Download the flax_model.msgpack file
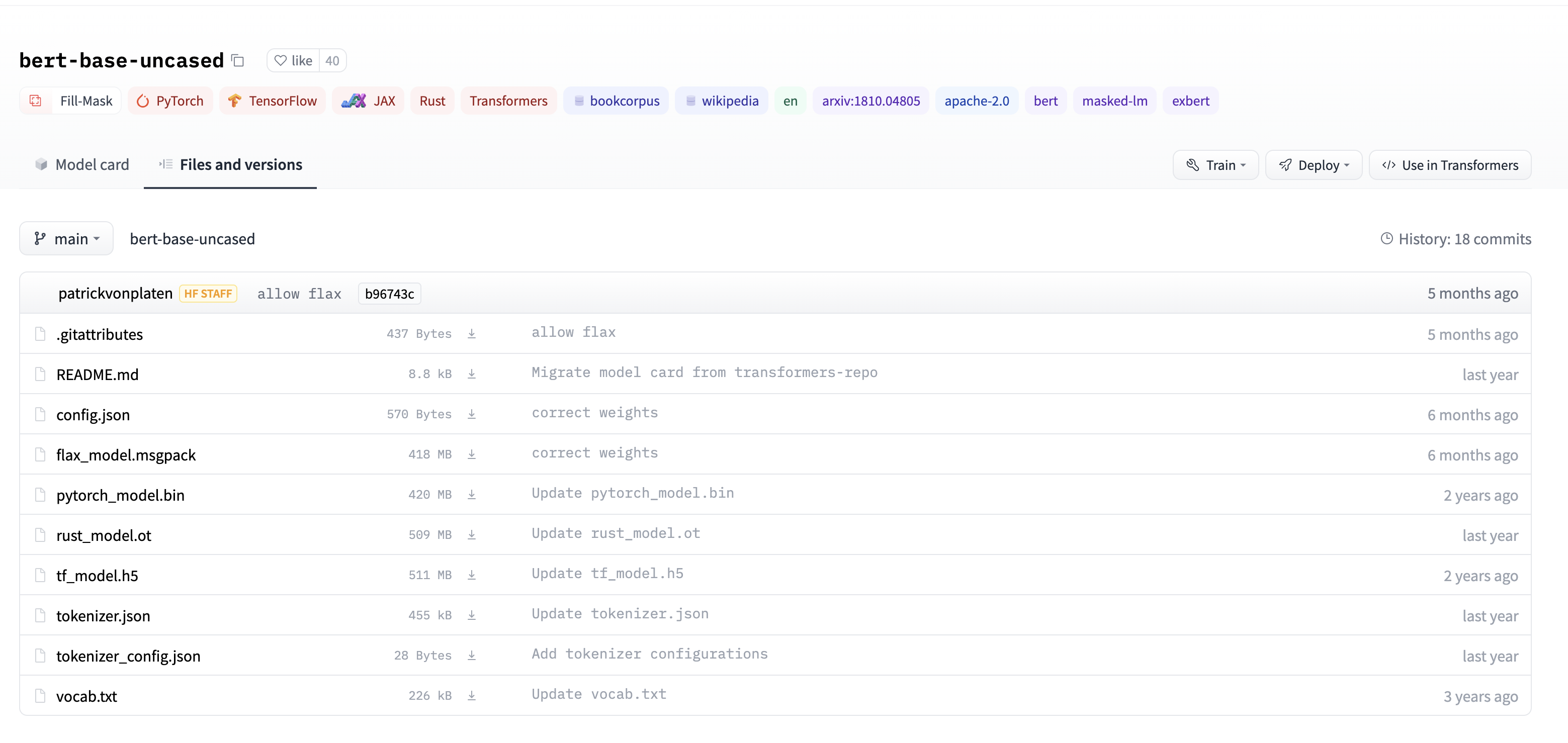 click(x=471, y=454)
